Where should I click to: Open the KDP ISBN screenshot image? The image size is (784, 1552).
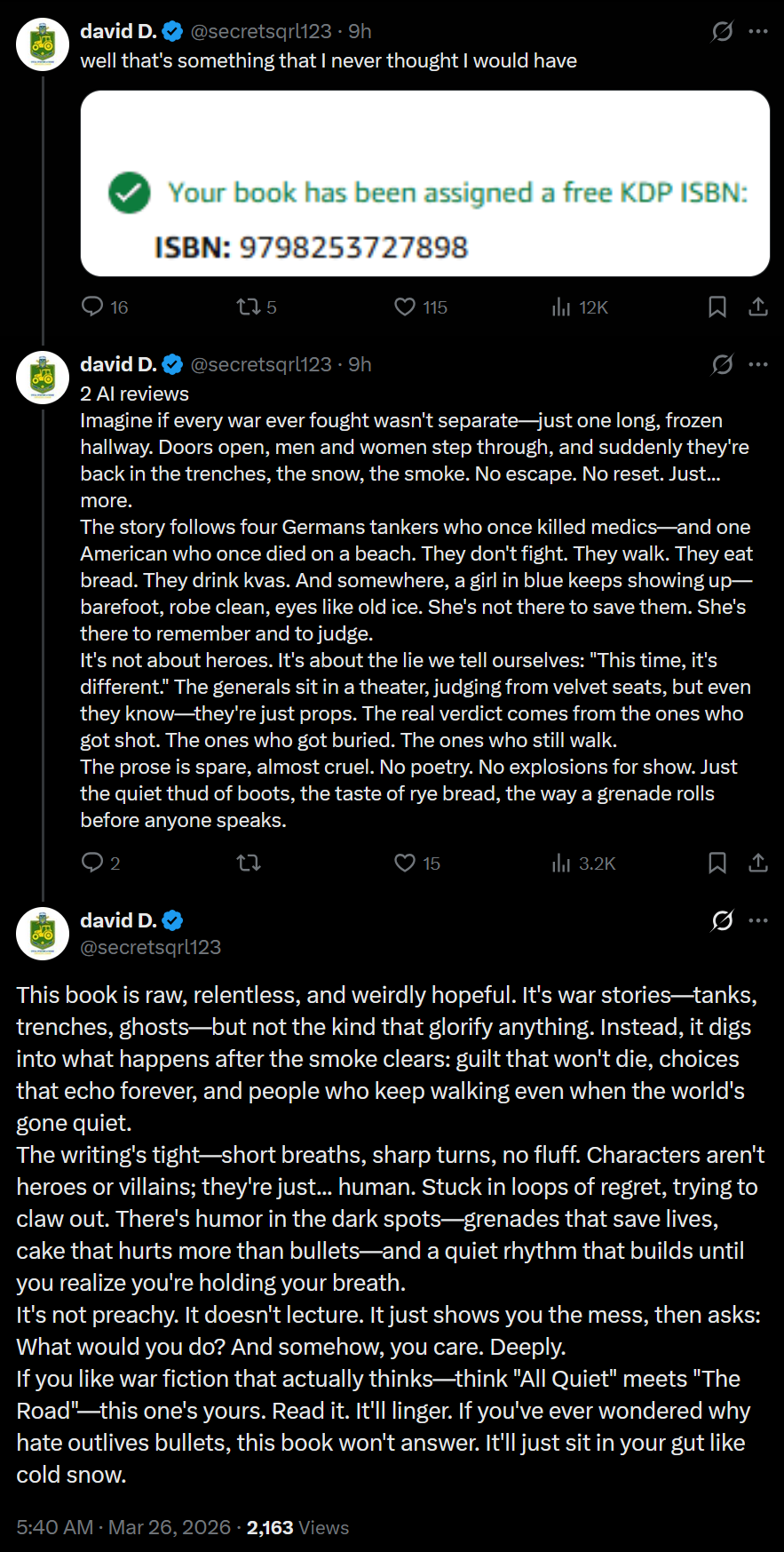[x=424, y=183]
